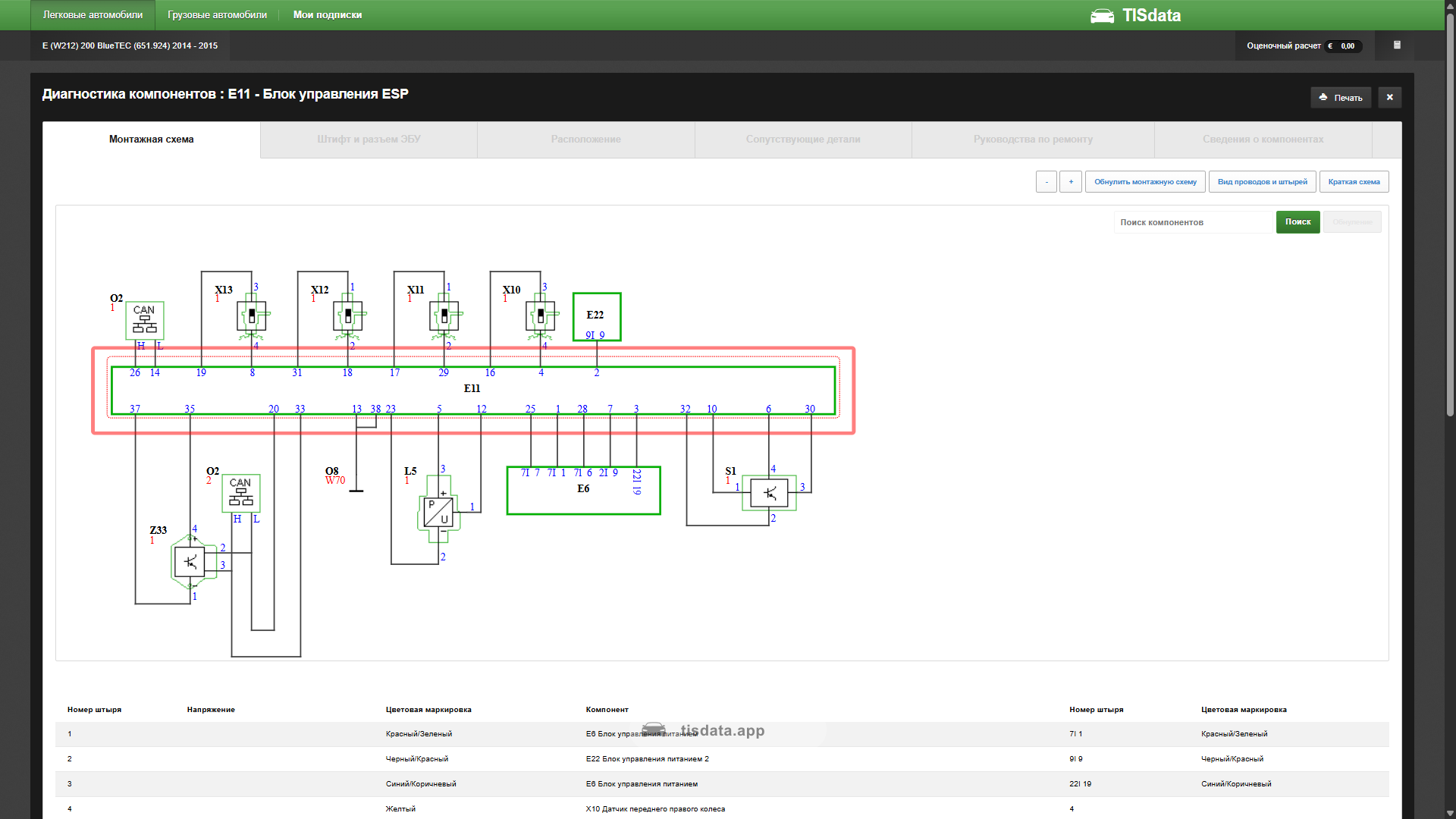Viewport: 1456px width, 819px height.
Task: Click the X10 front right wheel sensor
Action: coord(541,315)
